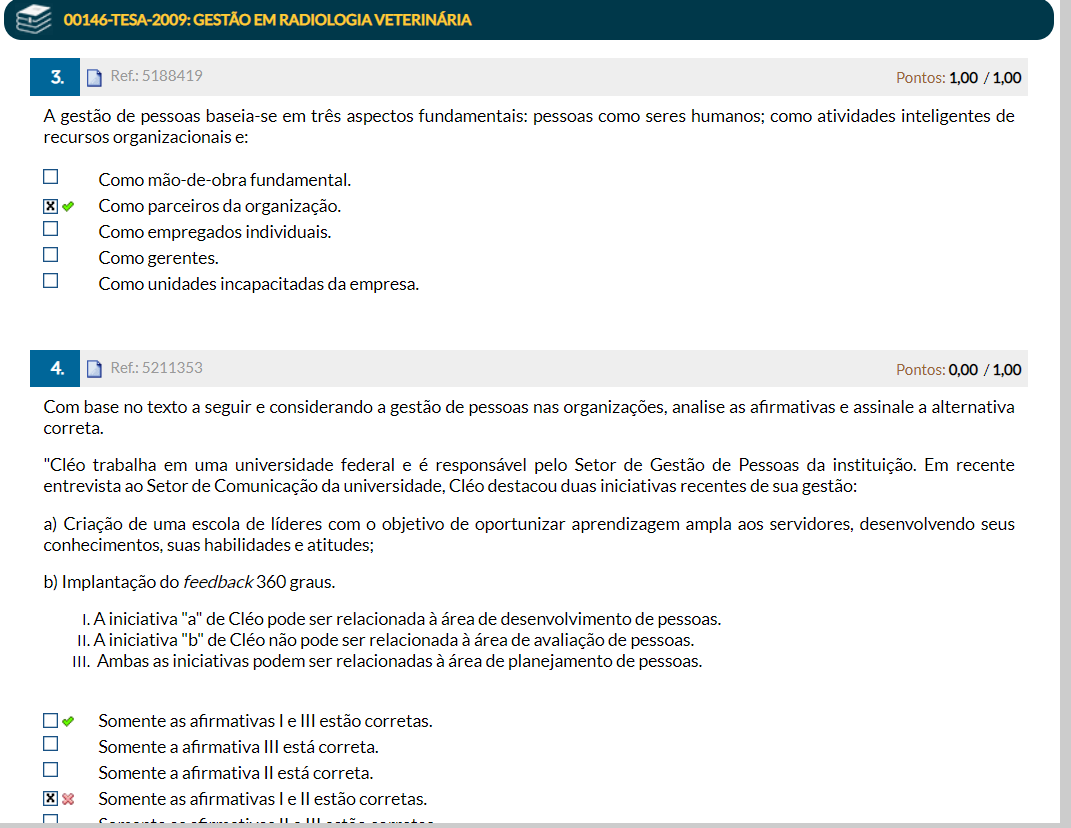1071x828 pixels.
Task: Click the stacked books icon in header
Action: click(34, 19)
